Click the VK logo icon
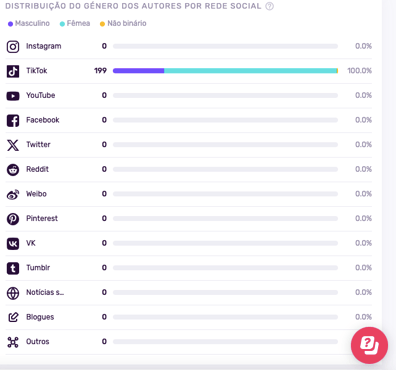The width and height of the screenshot is (396, 370). pos(13,244)
